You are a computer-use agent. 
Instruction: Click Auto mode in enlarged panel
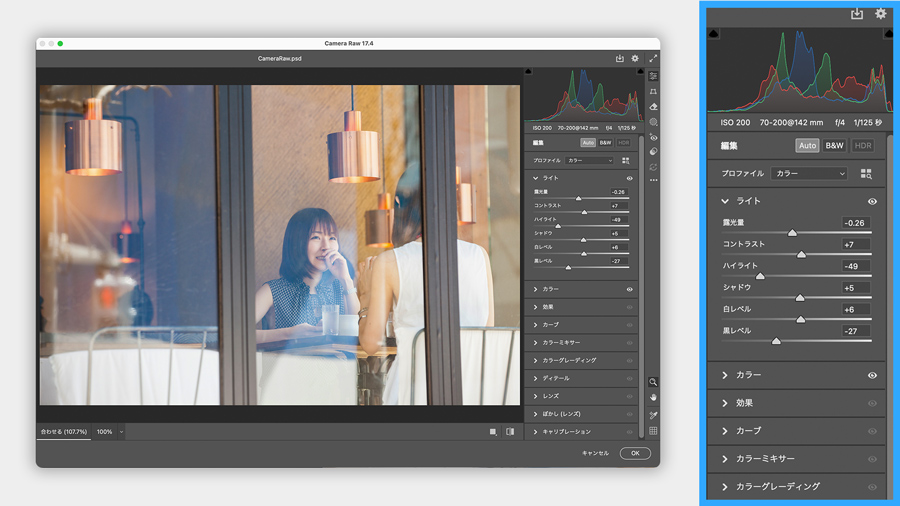tap(807, 146)
